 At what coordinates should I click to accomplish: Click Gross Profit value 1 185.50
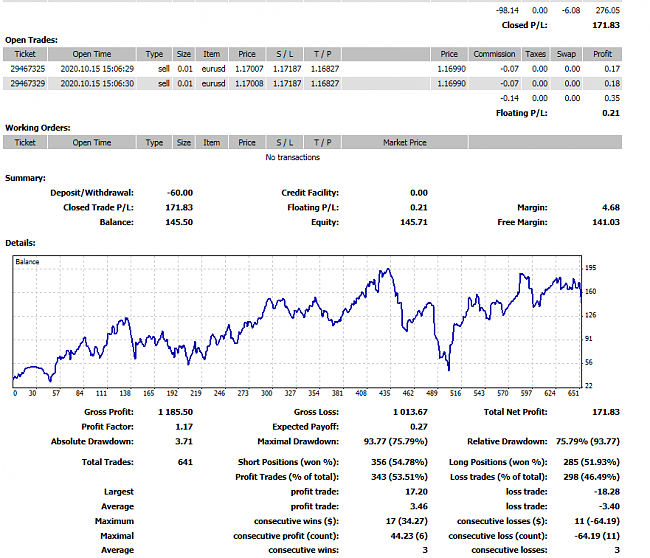[175, 412]
